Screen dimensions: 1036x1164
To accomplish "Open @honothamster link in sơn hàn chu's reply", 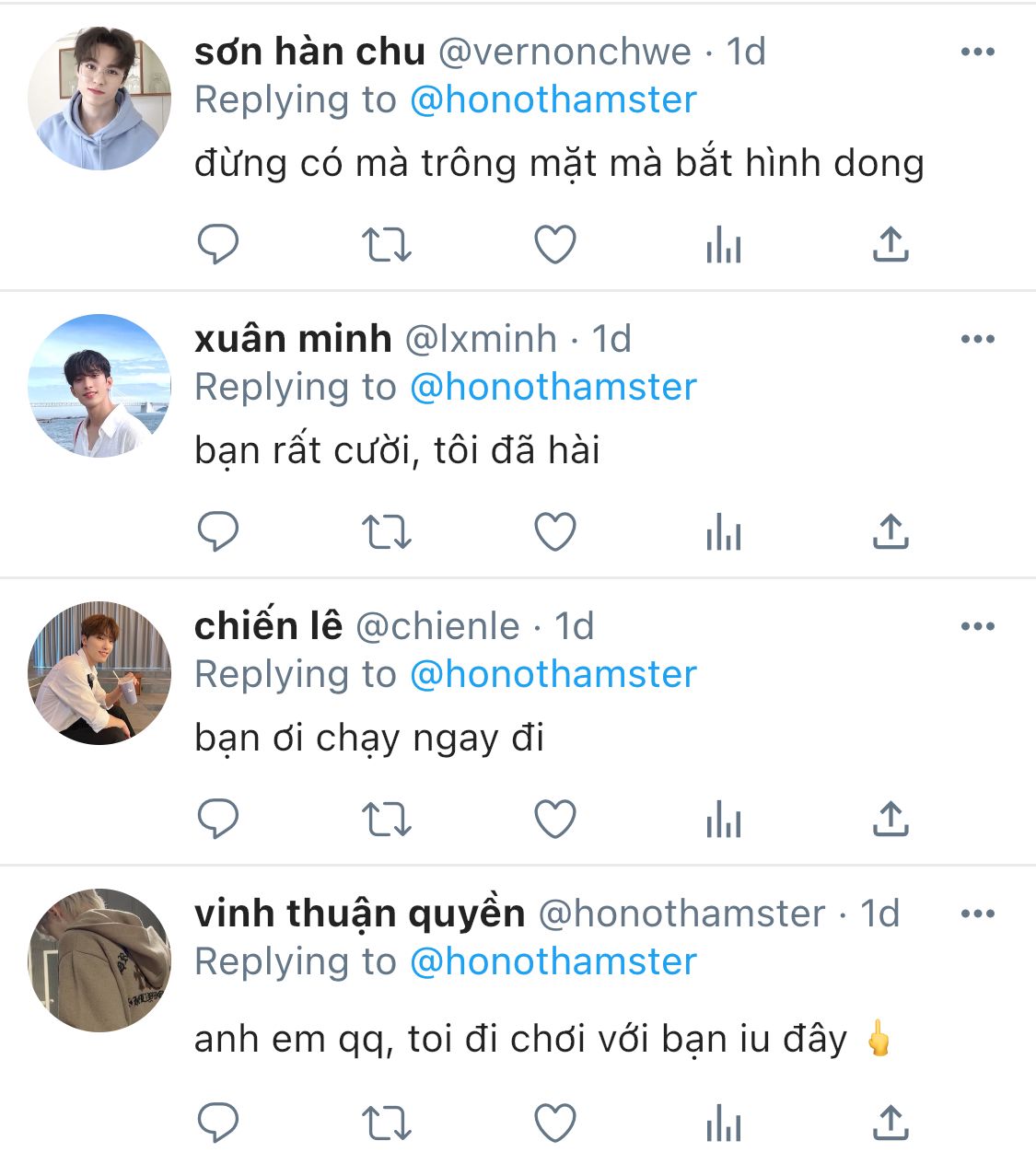I will click(553, 99).
